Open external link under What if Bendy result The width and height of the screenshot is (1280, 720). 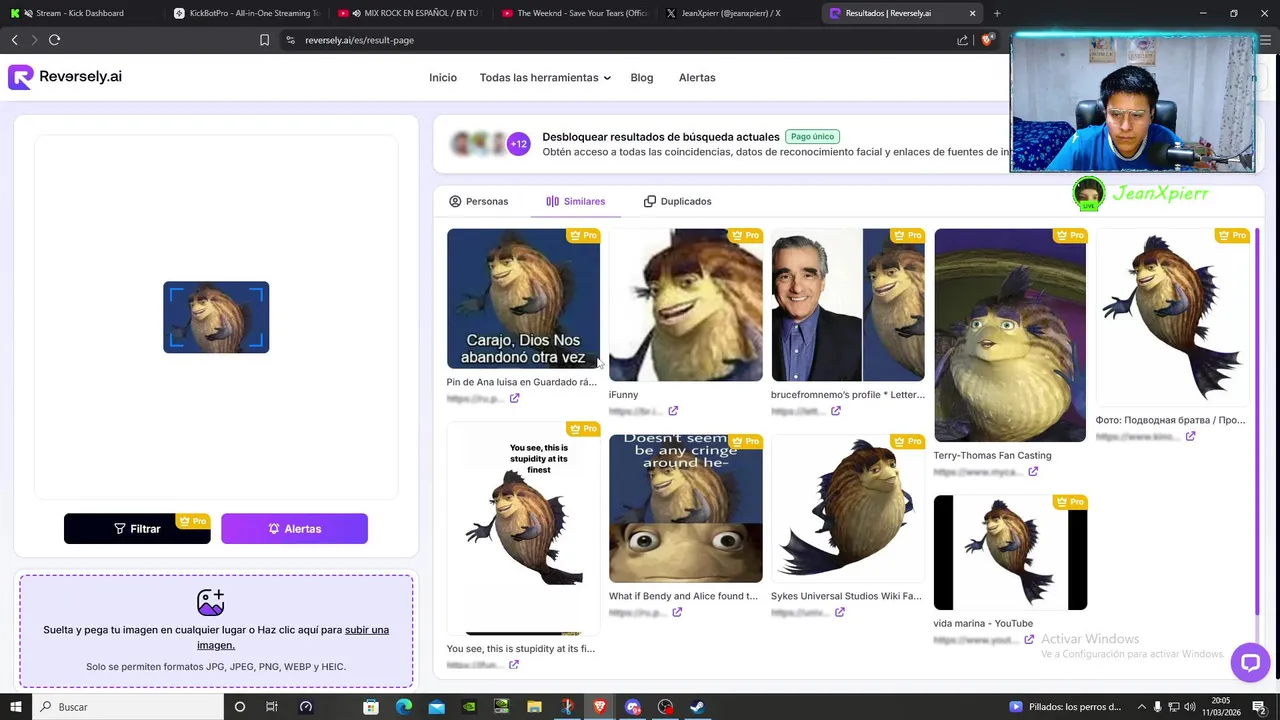pyautogui.click(x=677, y=612)
